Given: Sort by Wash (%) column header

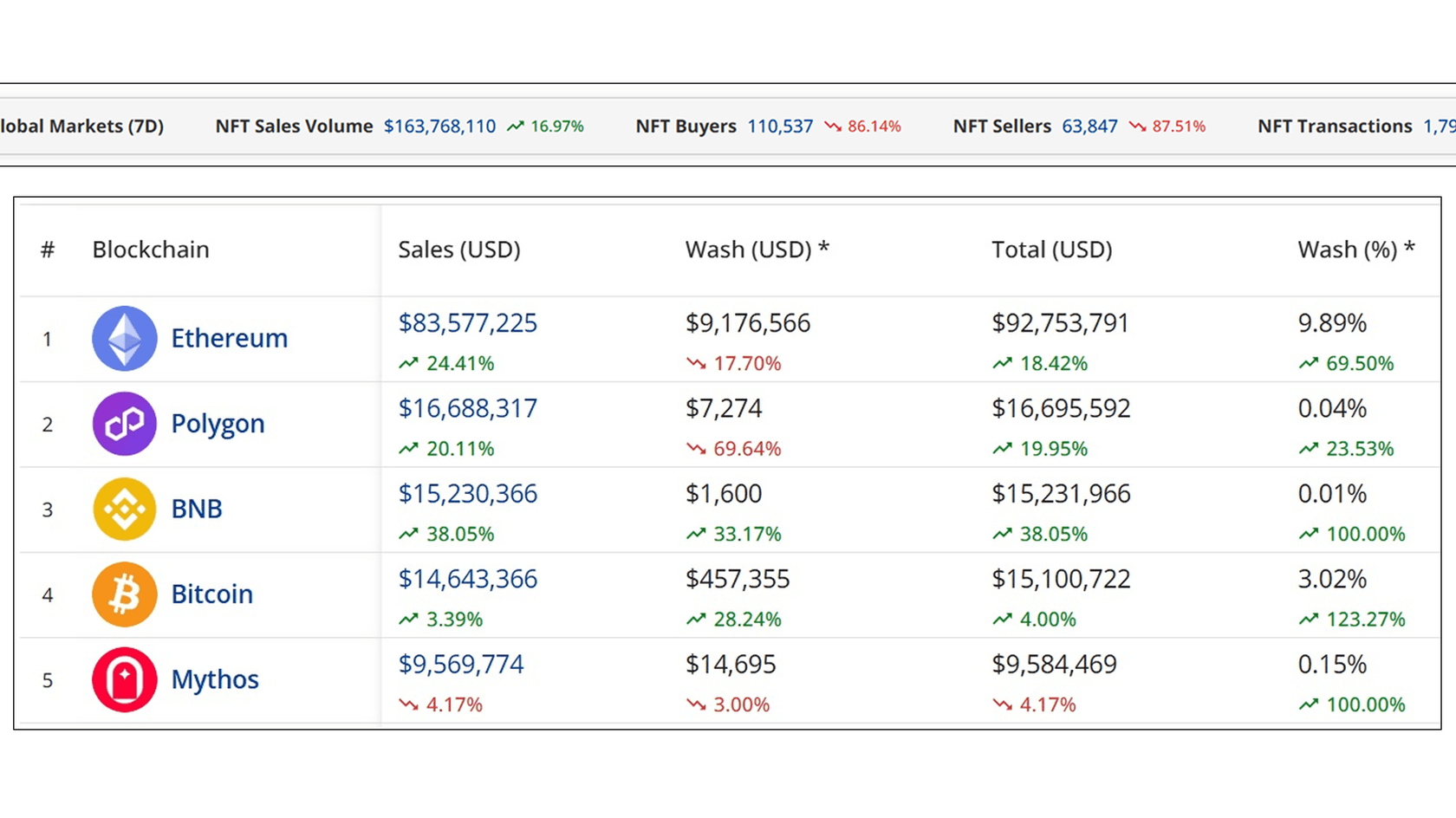Looking at the screenshot, I should click(x=1356, y=250).
